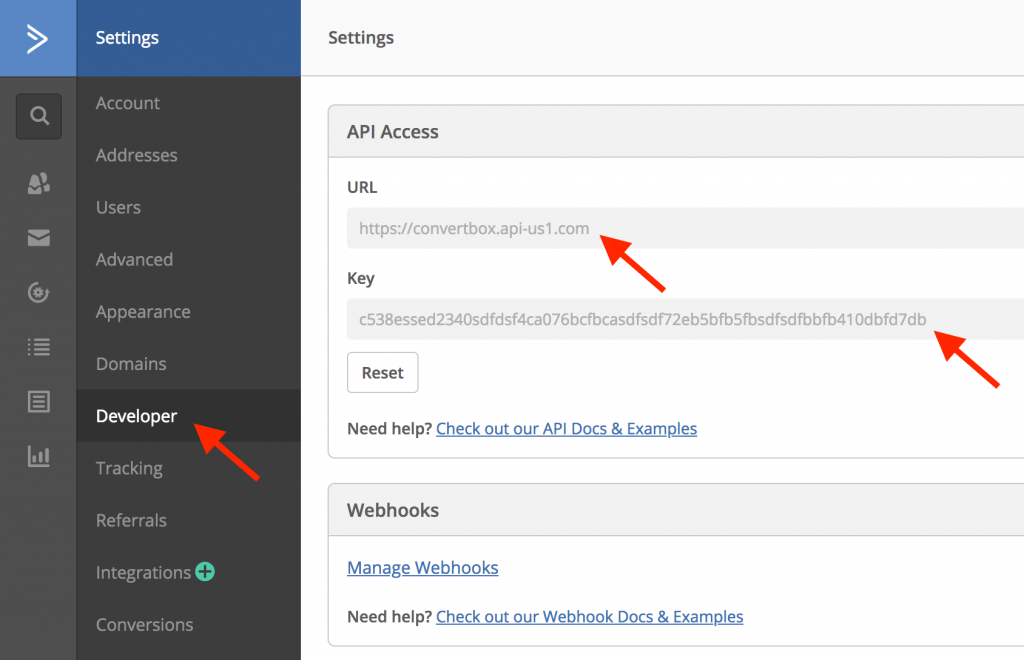The image size is (1024, 660).
Task: Open the Reports bar chart icon
Action: click(39, 456)
